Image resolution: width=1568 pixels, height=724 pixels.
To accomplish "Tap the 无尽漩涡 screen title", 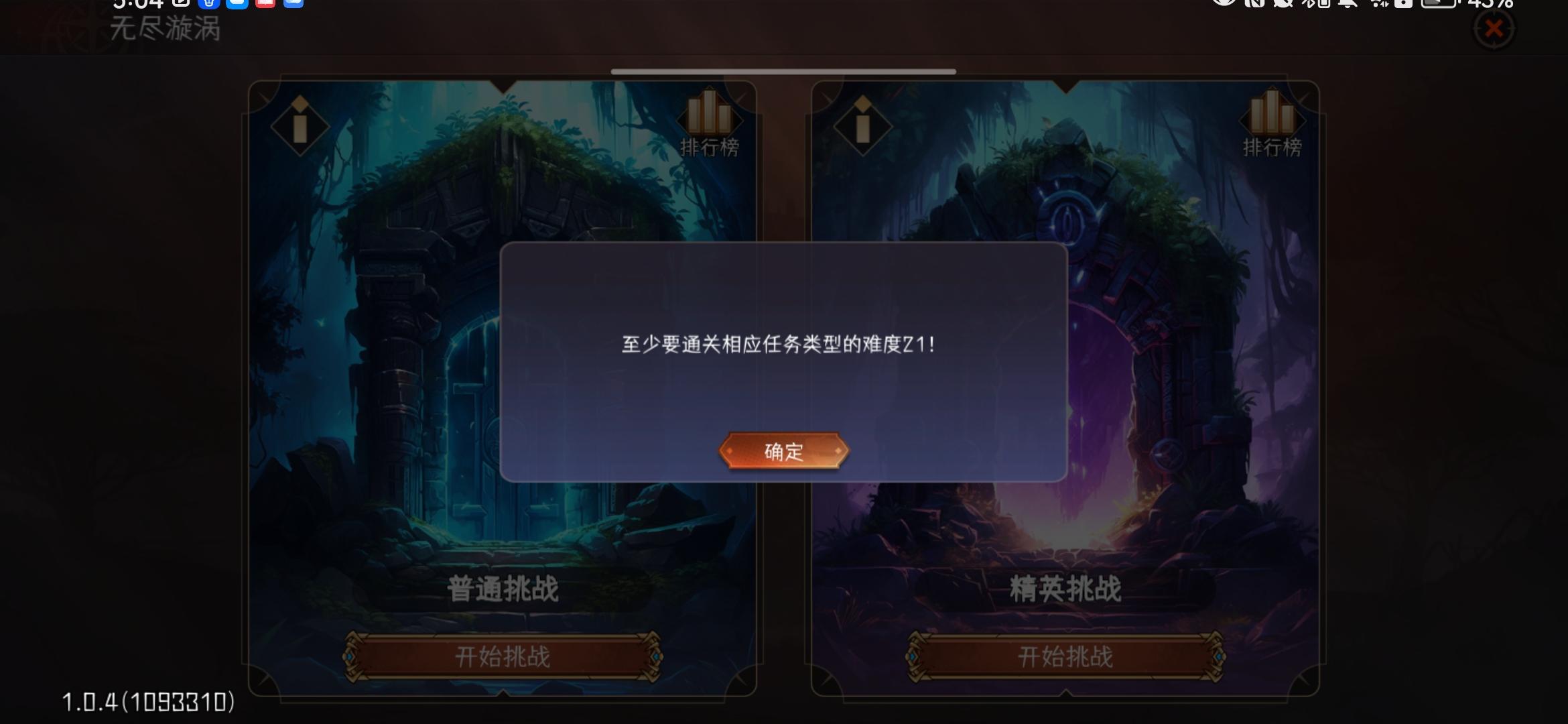I will click(165, 29).
